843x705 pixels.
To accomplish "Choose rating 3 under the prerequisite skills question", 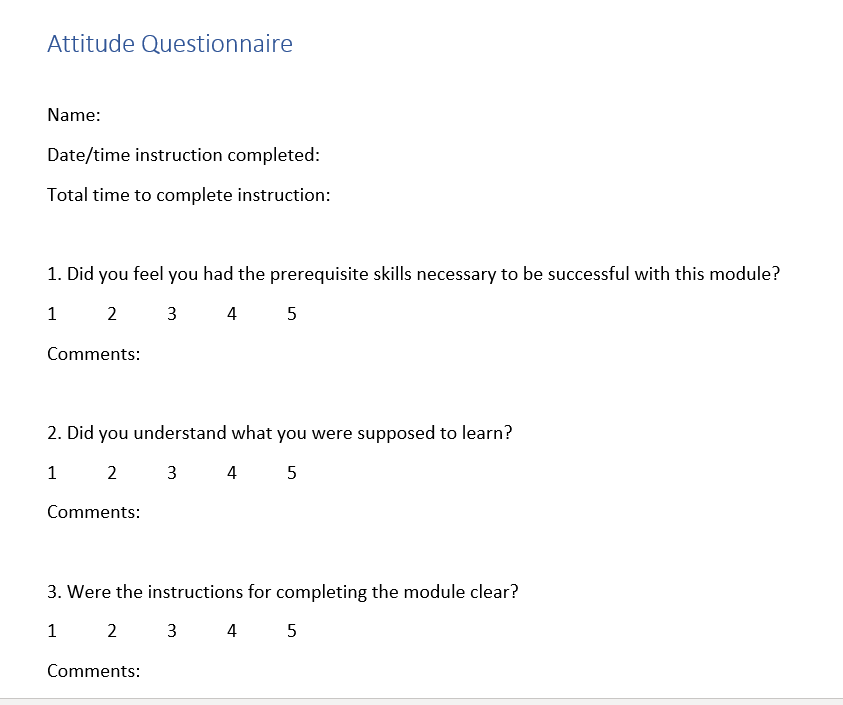I will tap(172, 314).
